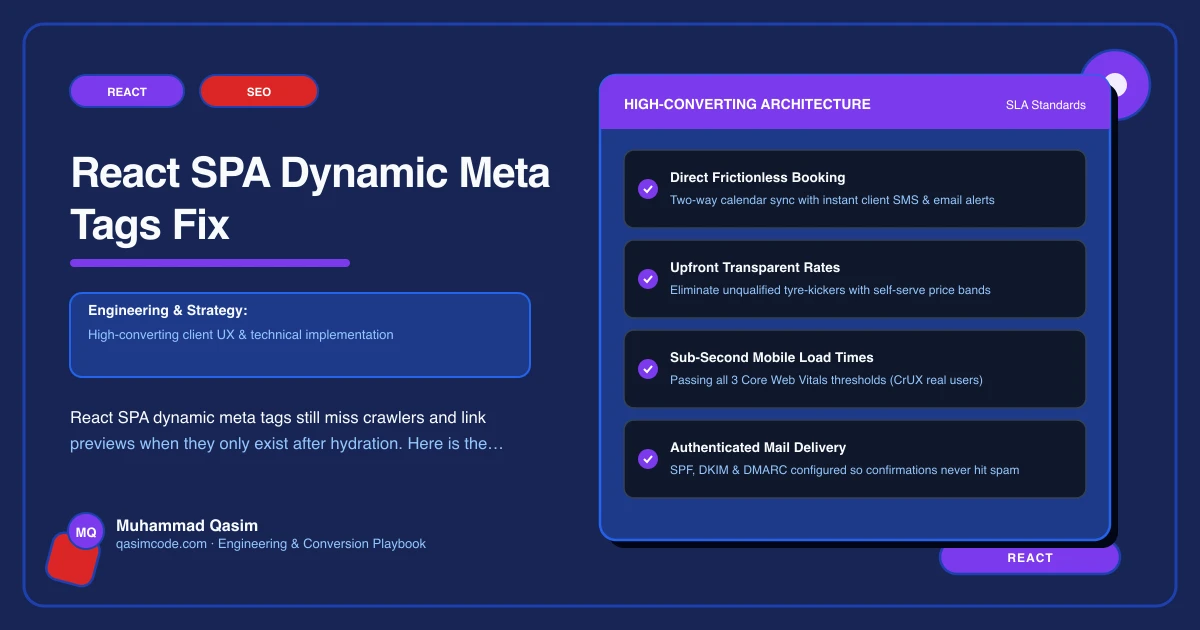Select the checkmark icon beside Sub-Second Mobile Load Times
This screenshot has width=1200, height=630.
(x=647, y=369)
